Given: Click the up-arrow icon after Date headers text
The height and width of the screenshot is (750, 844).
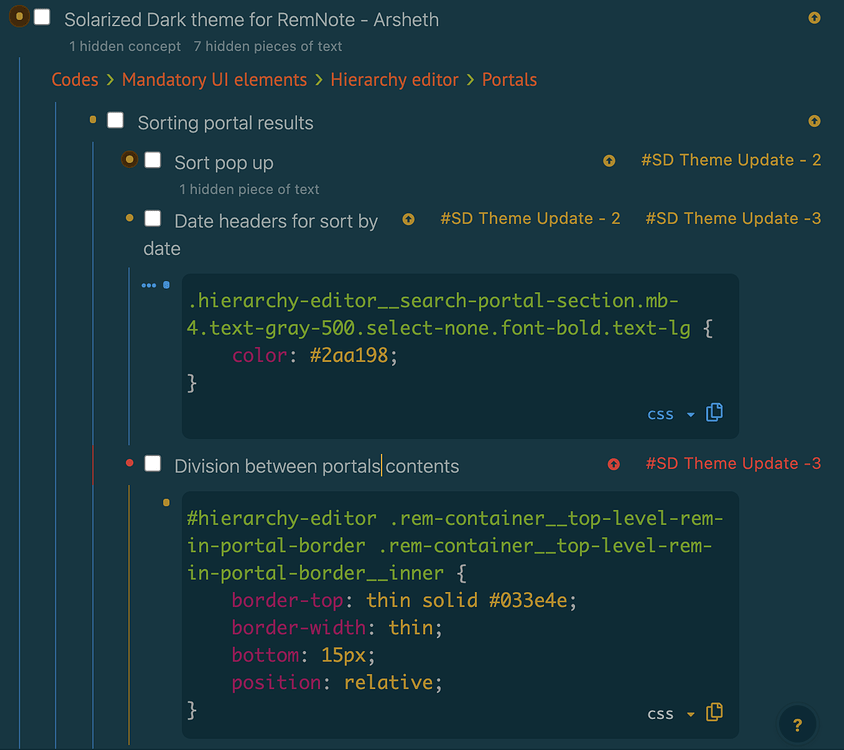Looking at the screenshot, I should click(x=408, y=219).
